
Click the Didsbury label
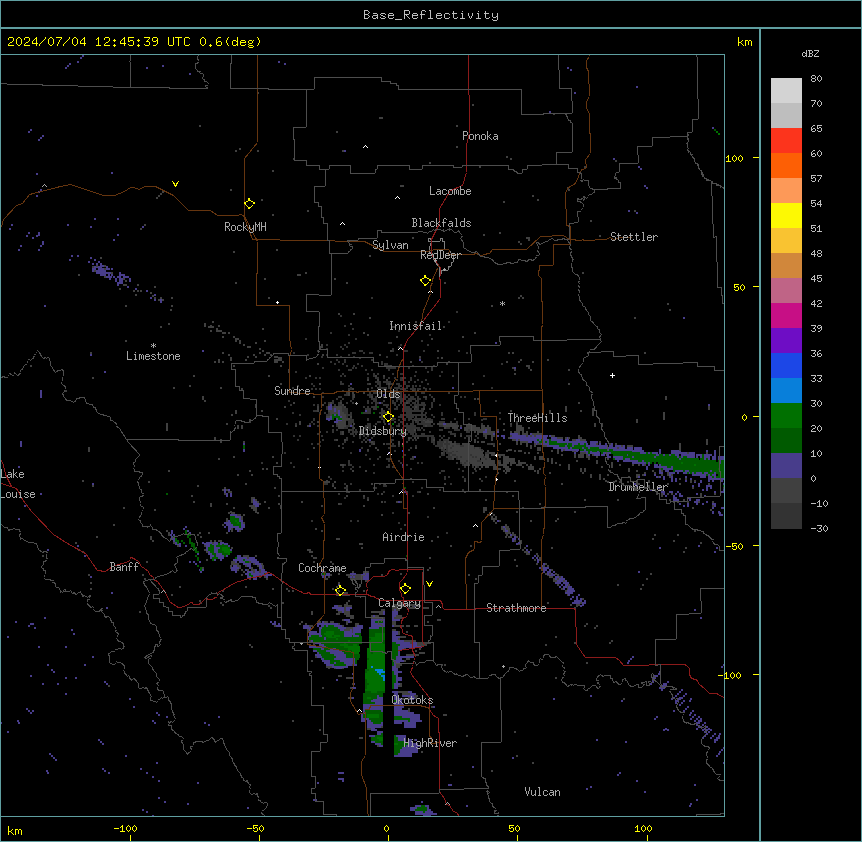coord(383,431)
